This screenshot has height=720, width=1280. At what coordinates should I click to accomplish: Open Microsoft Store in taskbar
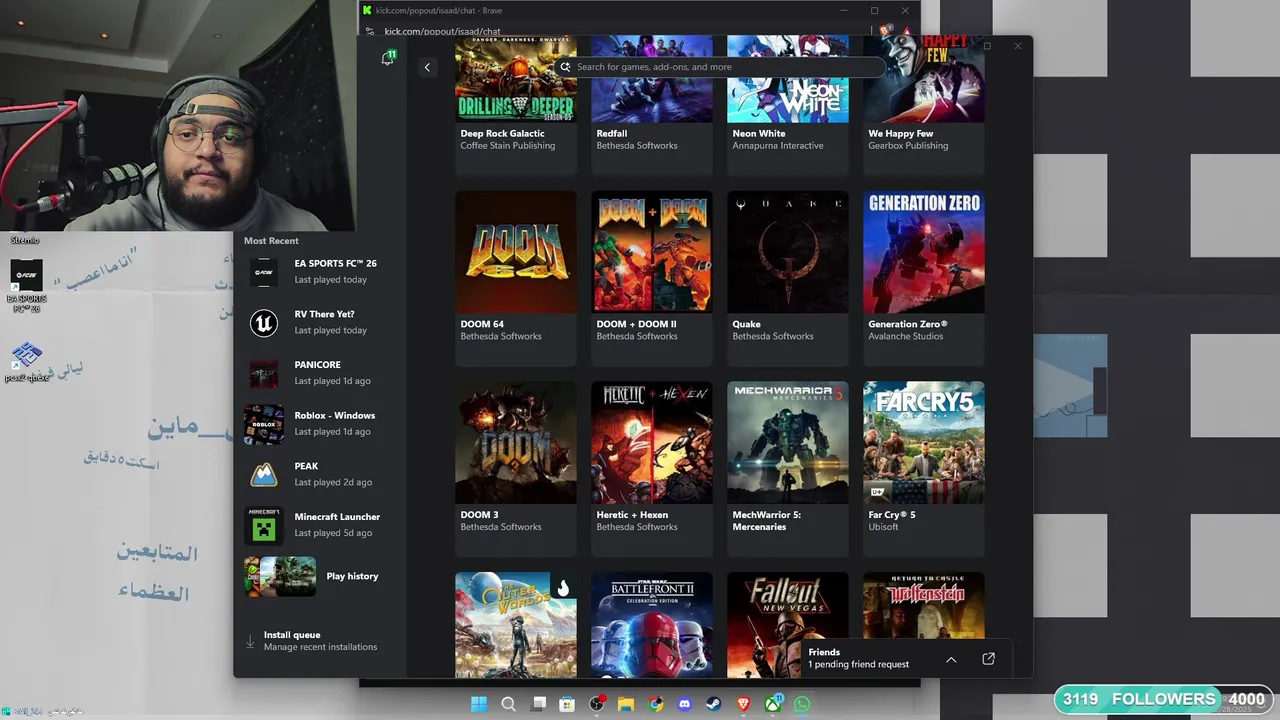pyautogui.click(x=567, y=704)
